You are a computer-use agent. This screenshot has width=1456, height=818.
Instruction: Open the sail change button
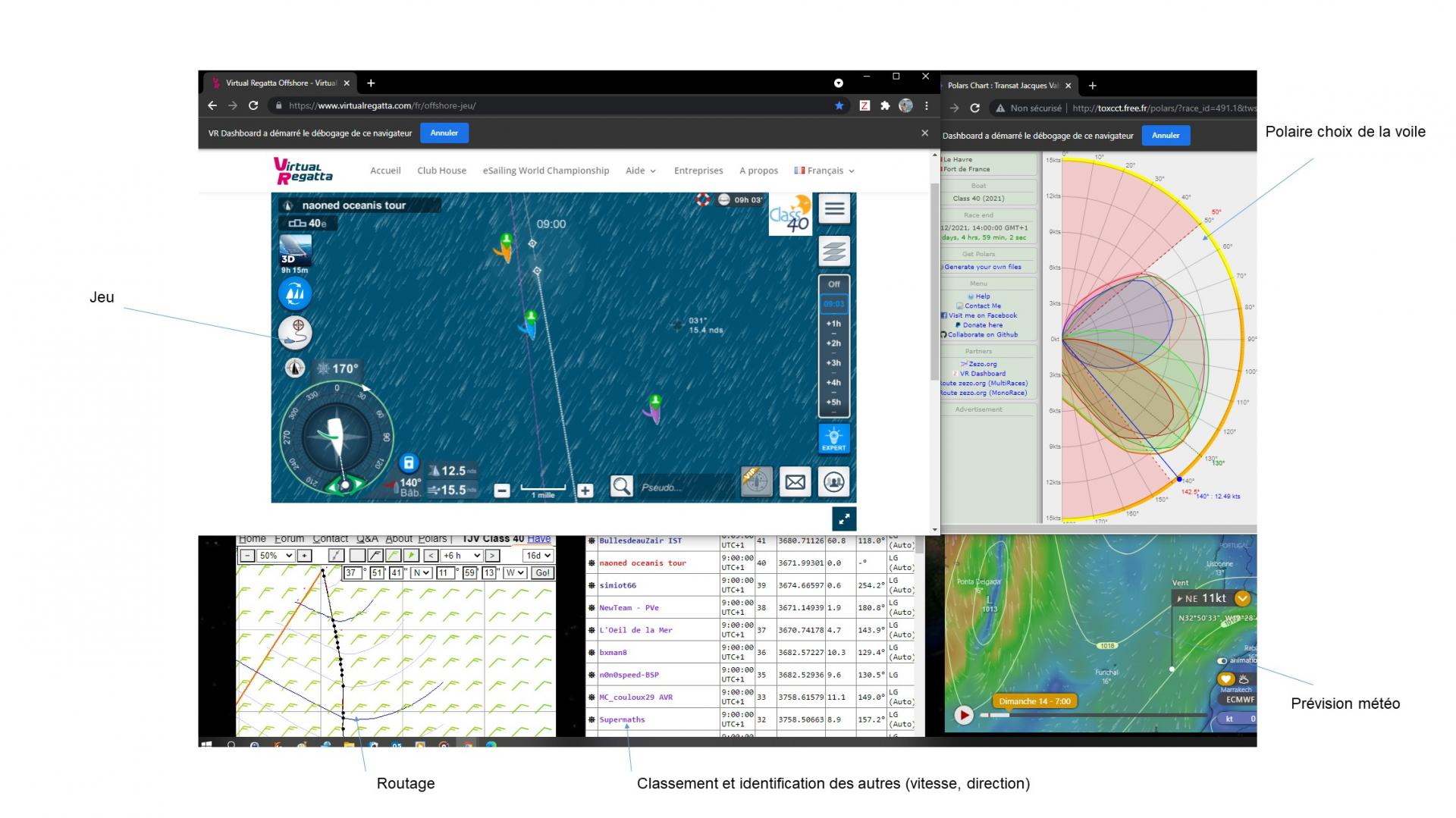[x=295, y=293]
